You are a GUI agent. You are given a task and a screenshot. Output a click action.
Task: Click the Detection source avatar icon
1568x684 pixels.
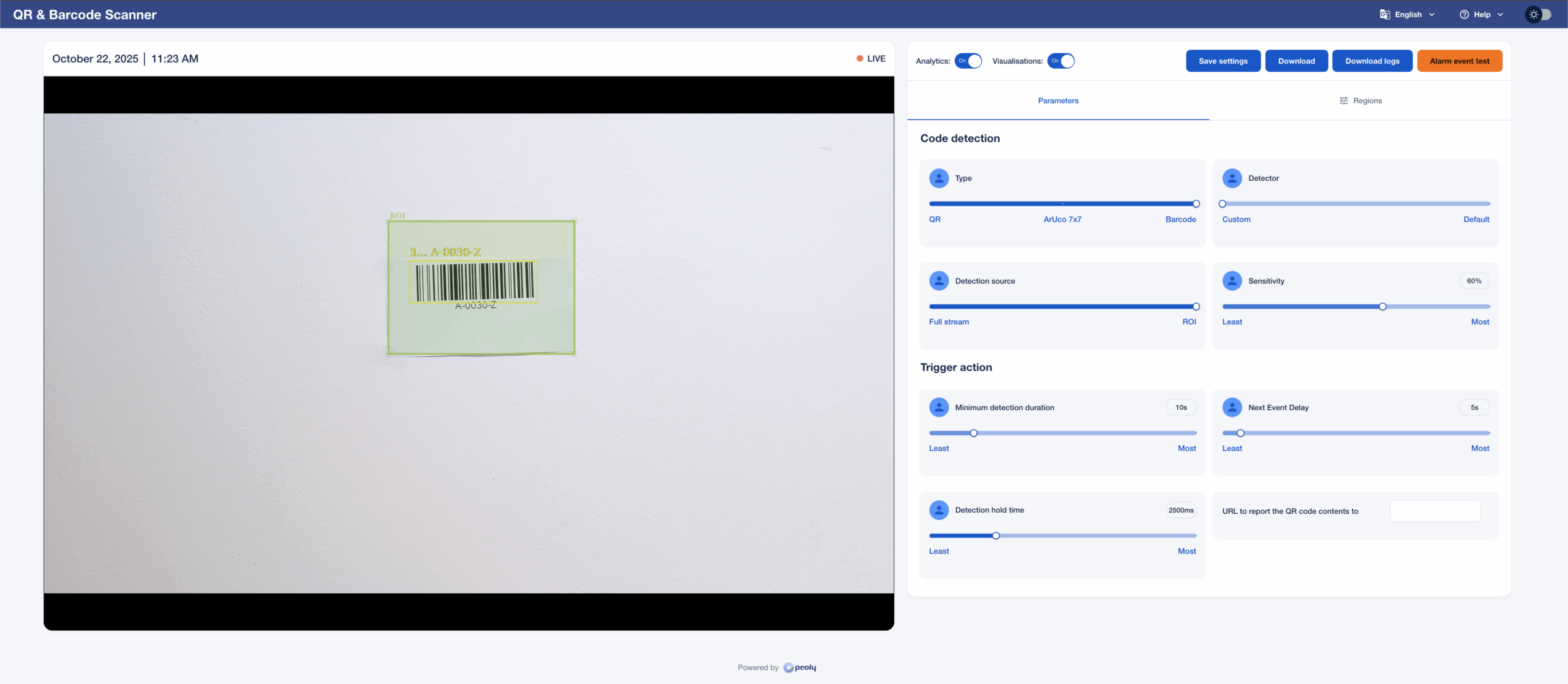[x=938, y=281]
